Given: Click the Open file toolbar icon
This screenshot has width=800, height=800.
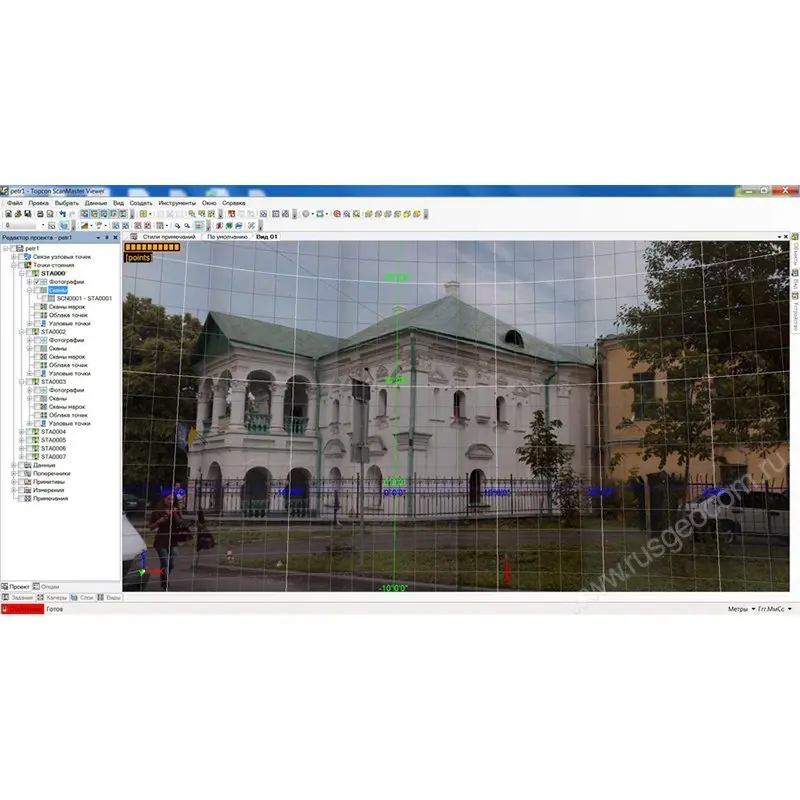Looking at the screenshot, I should click(18, 213).
